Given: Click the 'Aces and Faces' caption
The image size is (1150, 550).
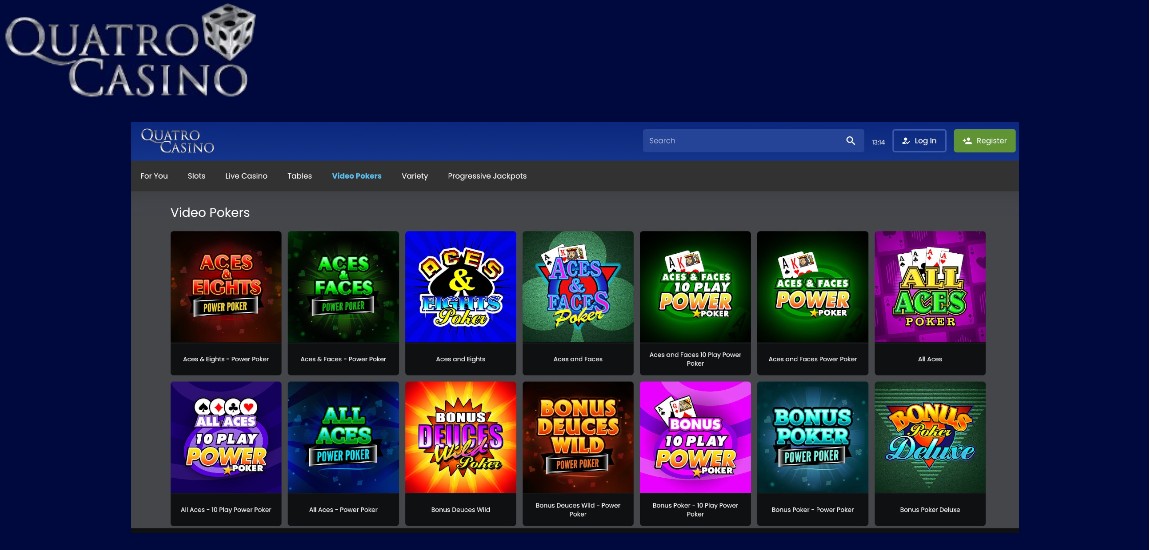Looking at the screenshot, I should click(x=578, y=359).
